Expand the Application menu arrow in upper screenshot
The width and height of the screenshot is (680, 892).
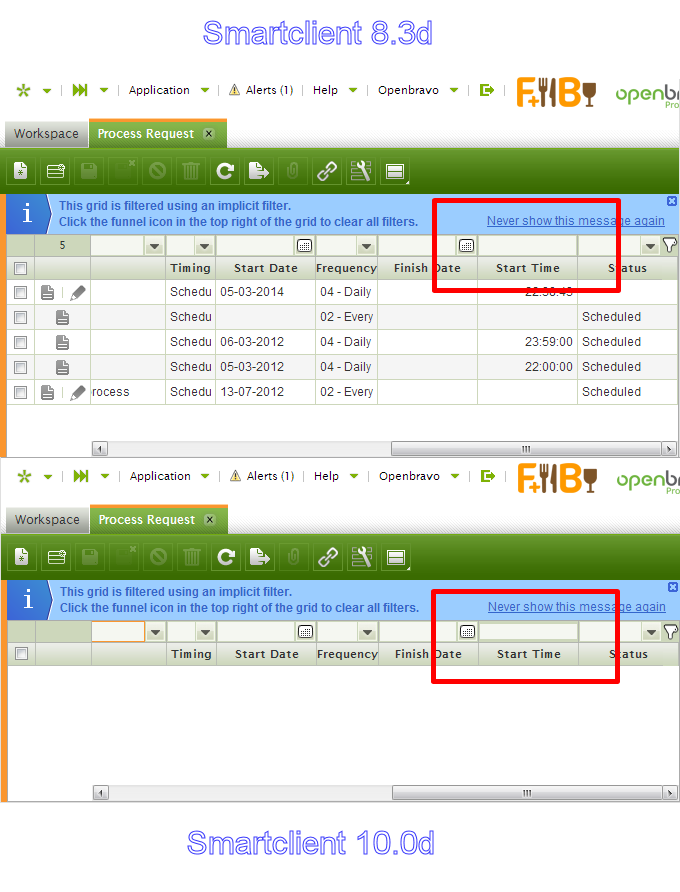(205, 90)
